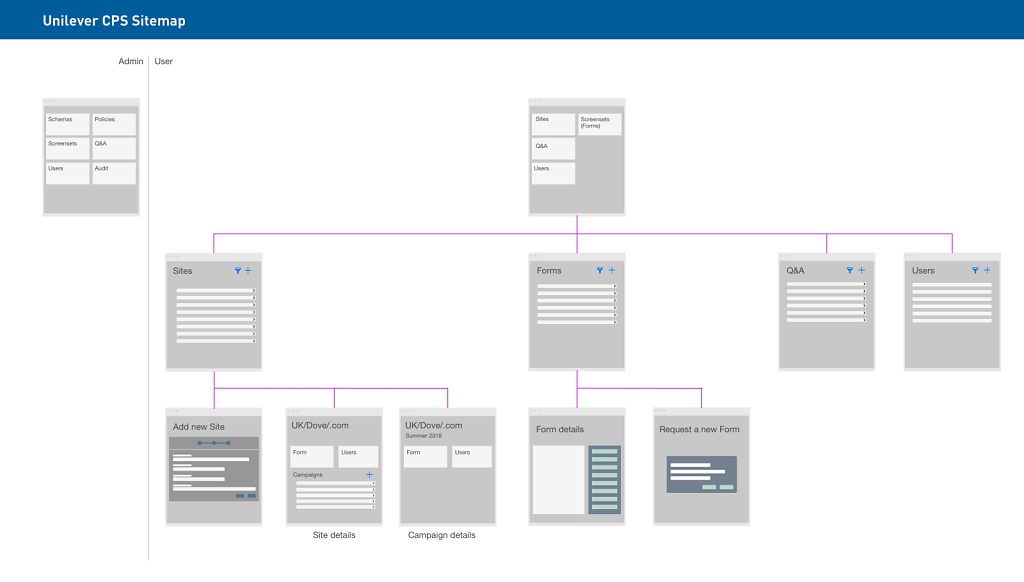Click the Form tile in Campaign details
This screenshot has height=582, width=1024.
[425, 457]
